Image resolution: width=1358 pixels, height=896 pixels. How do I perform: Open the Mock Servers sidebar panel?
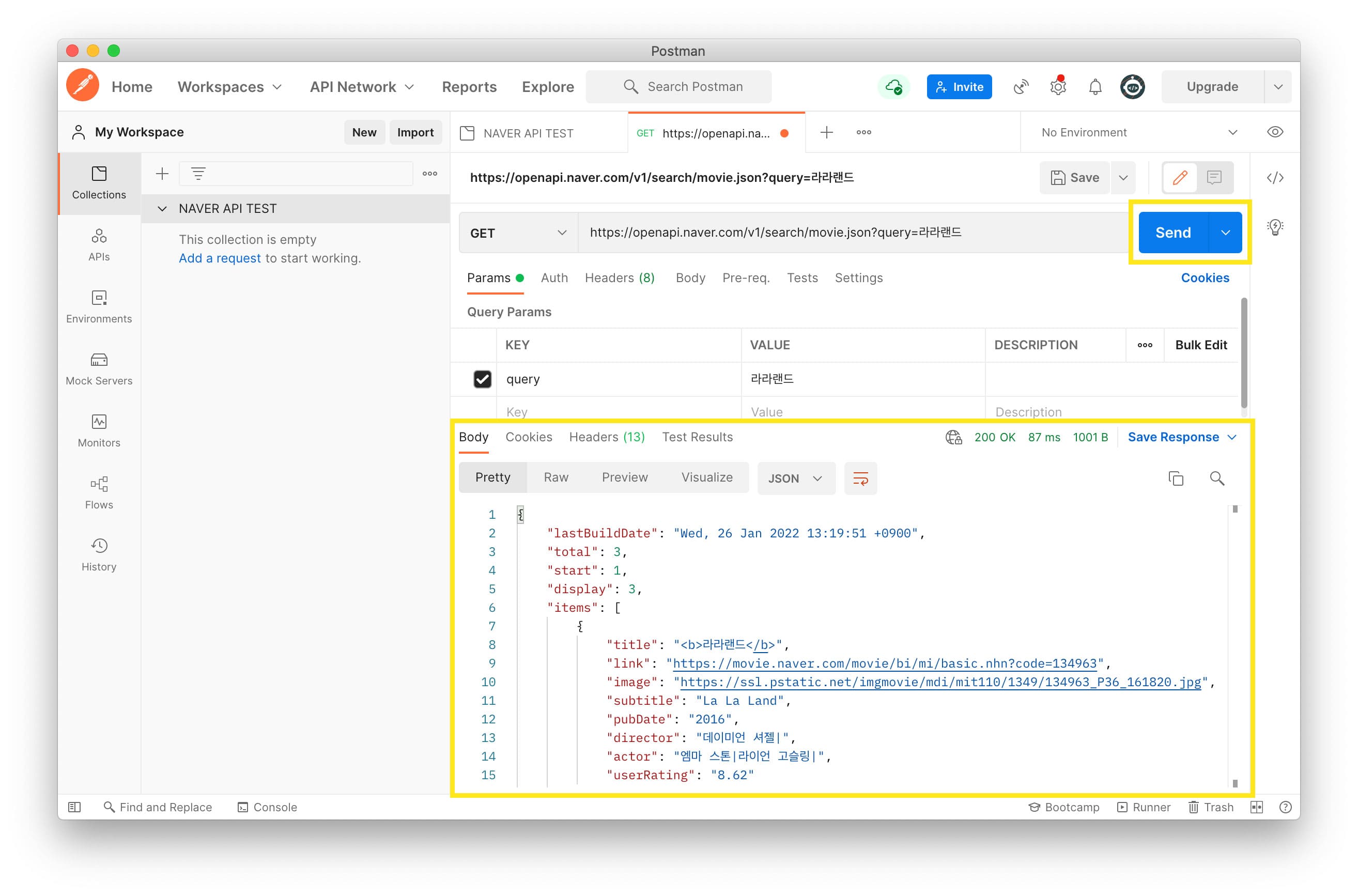click(x=99, y=368)
